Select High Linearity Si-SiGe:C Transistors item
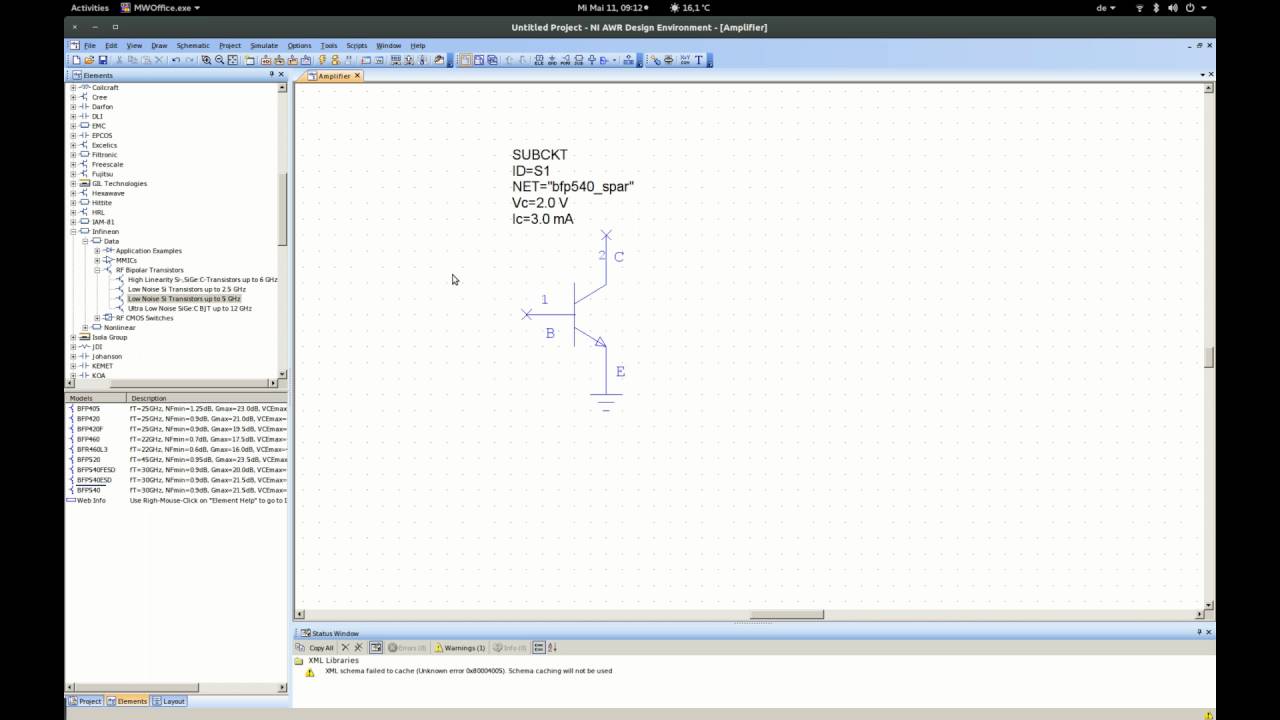The width and height of the screenshot is (1280, 720). coord(203,279)
